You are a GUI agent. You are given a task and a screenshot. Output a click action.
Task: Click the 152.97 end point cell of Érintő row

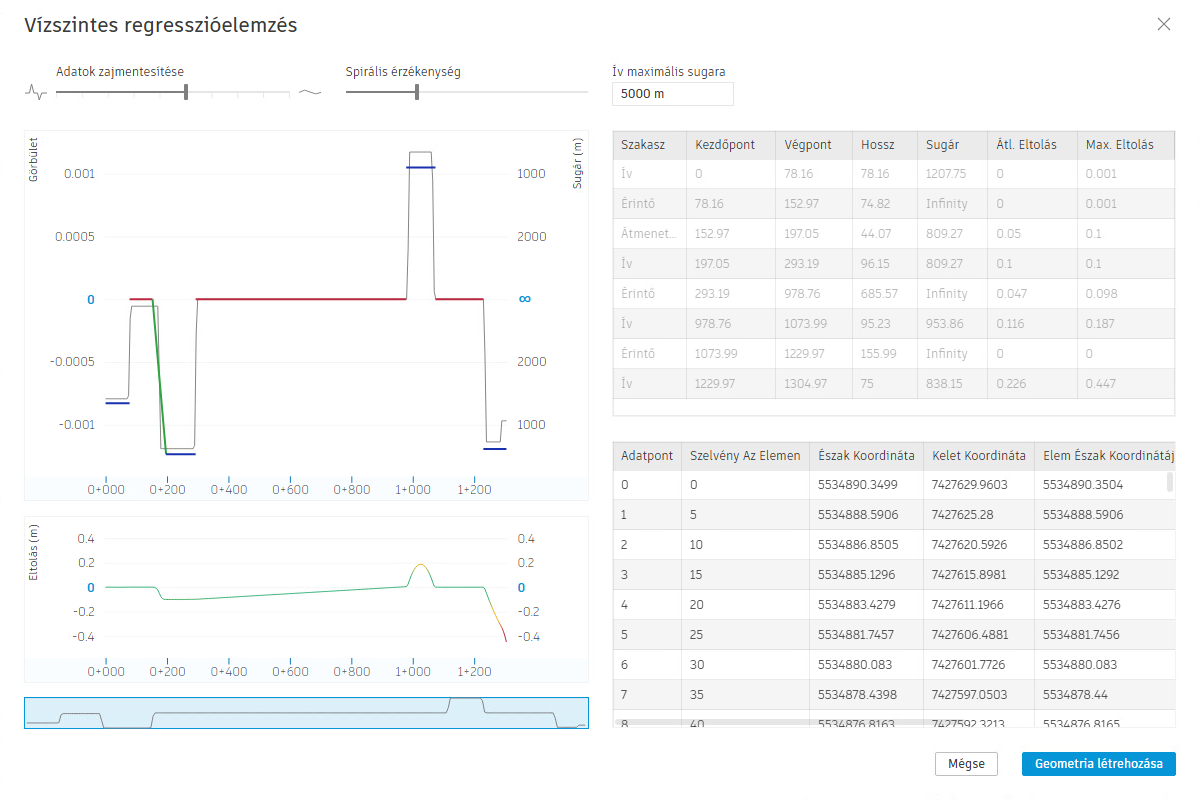pos(814,204)
